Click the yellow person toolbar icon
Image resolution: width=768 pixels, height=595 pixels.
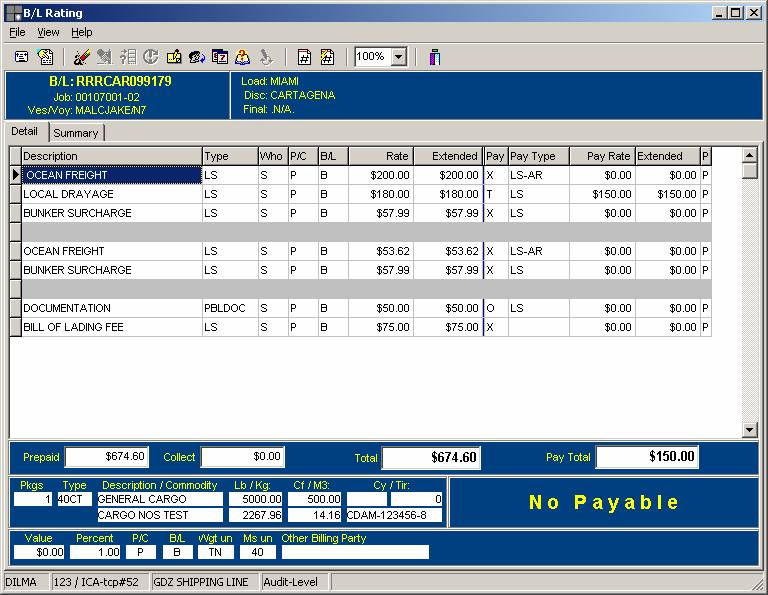coord(242,57)
